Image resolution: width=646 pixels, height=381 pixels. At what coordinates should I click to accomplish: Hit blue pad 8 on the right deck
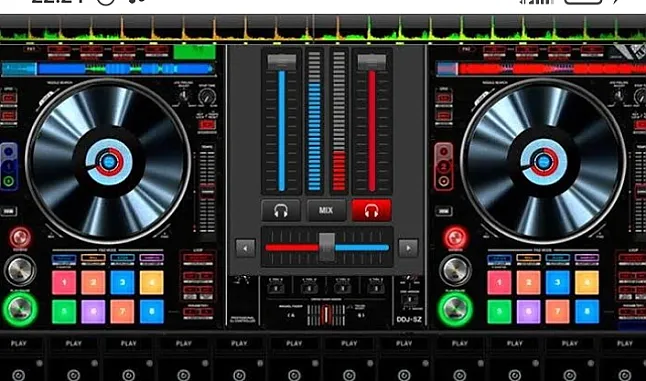(587, 311)
